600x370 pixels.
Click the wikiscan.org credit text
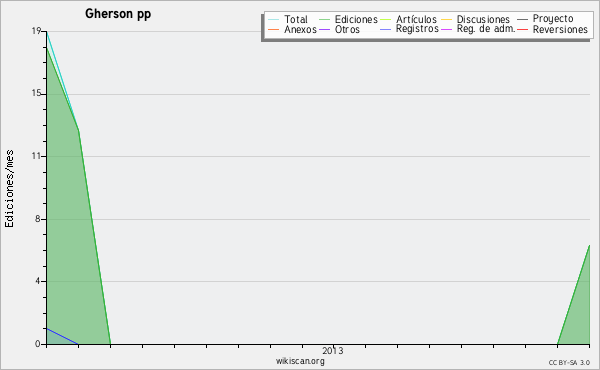(300, 361)
